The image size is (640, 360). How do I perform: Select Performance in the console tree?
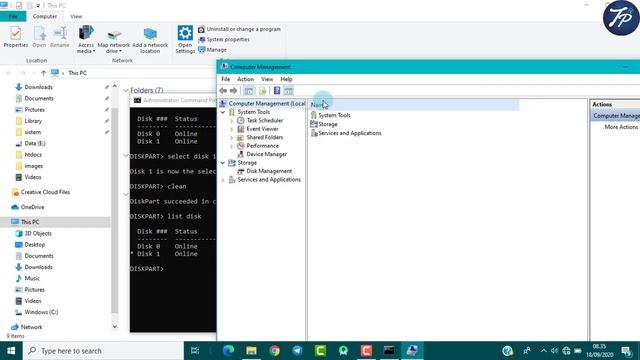pos(262,146)
